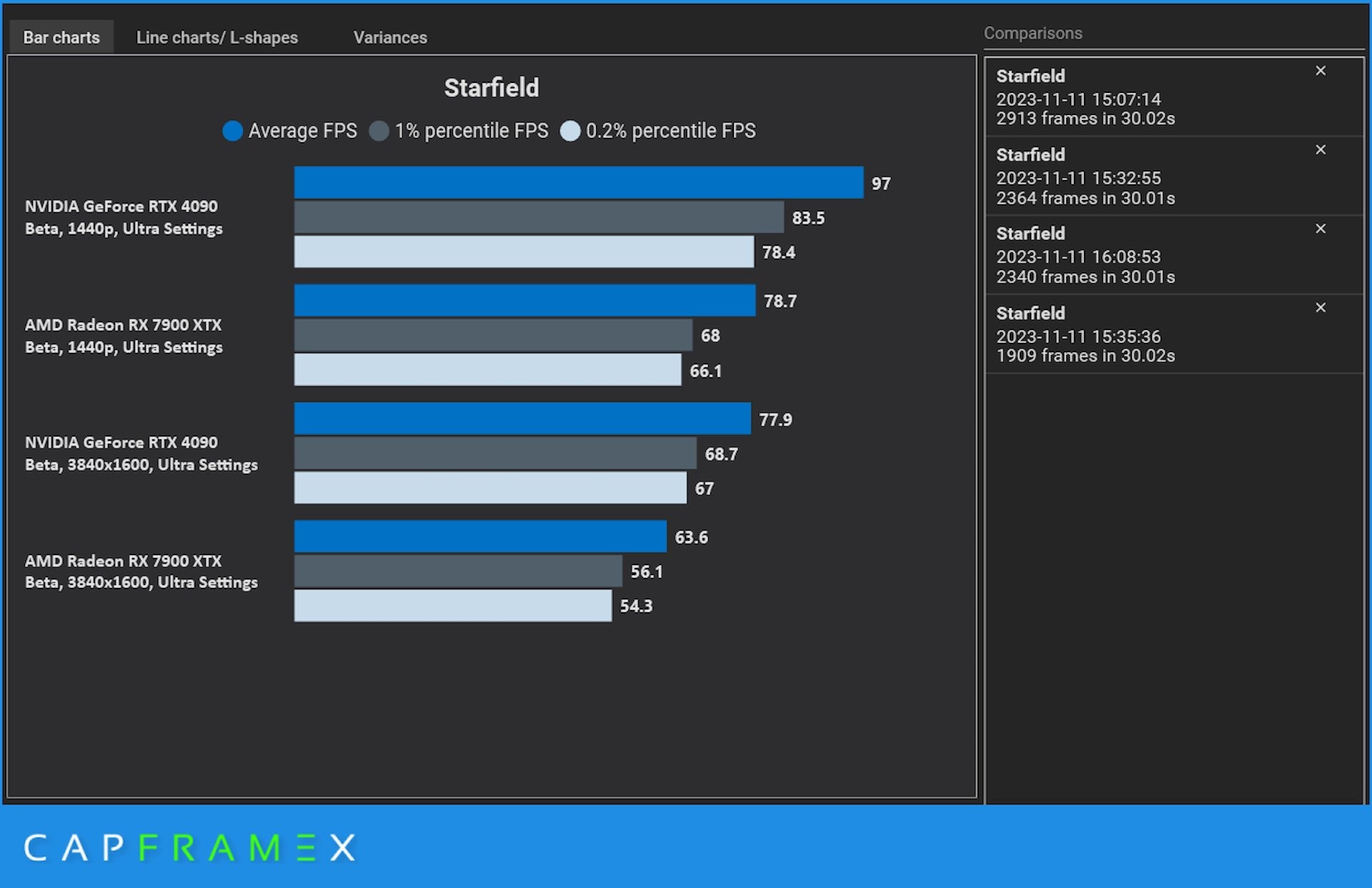Click the Starfield chart title
The height and width of the screenshot is (888, 1372).
[491, 88]
